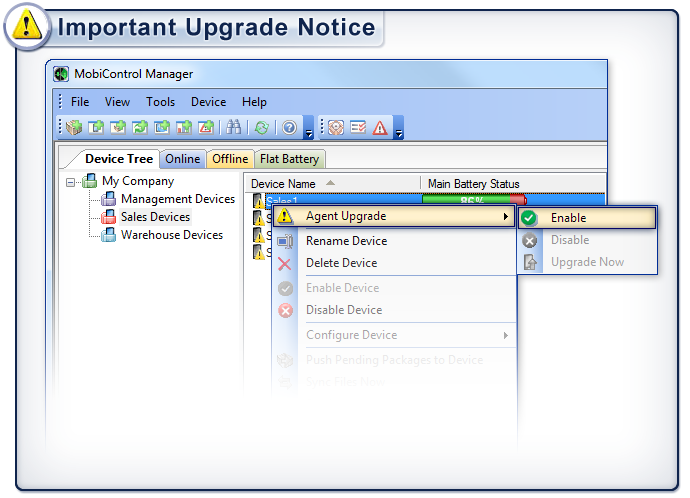Switch to the Device Tree tab
Viewport: 690px width, 498px height.
(x=119, y=158)
